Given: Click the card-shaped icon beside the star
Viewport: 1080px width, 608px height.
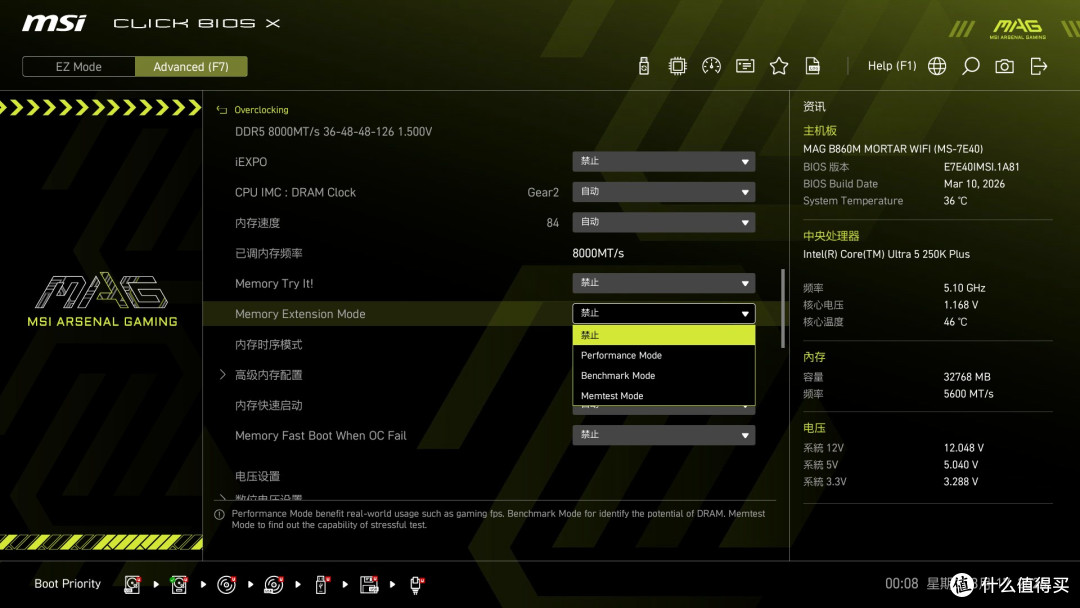Looking at the screenshot, I should point(745,66).
